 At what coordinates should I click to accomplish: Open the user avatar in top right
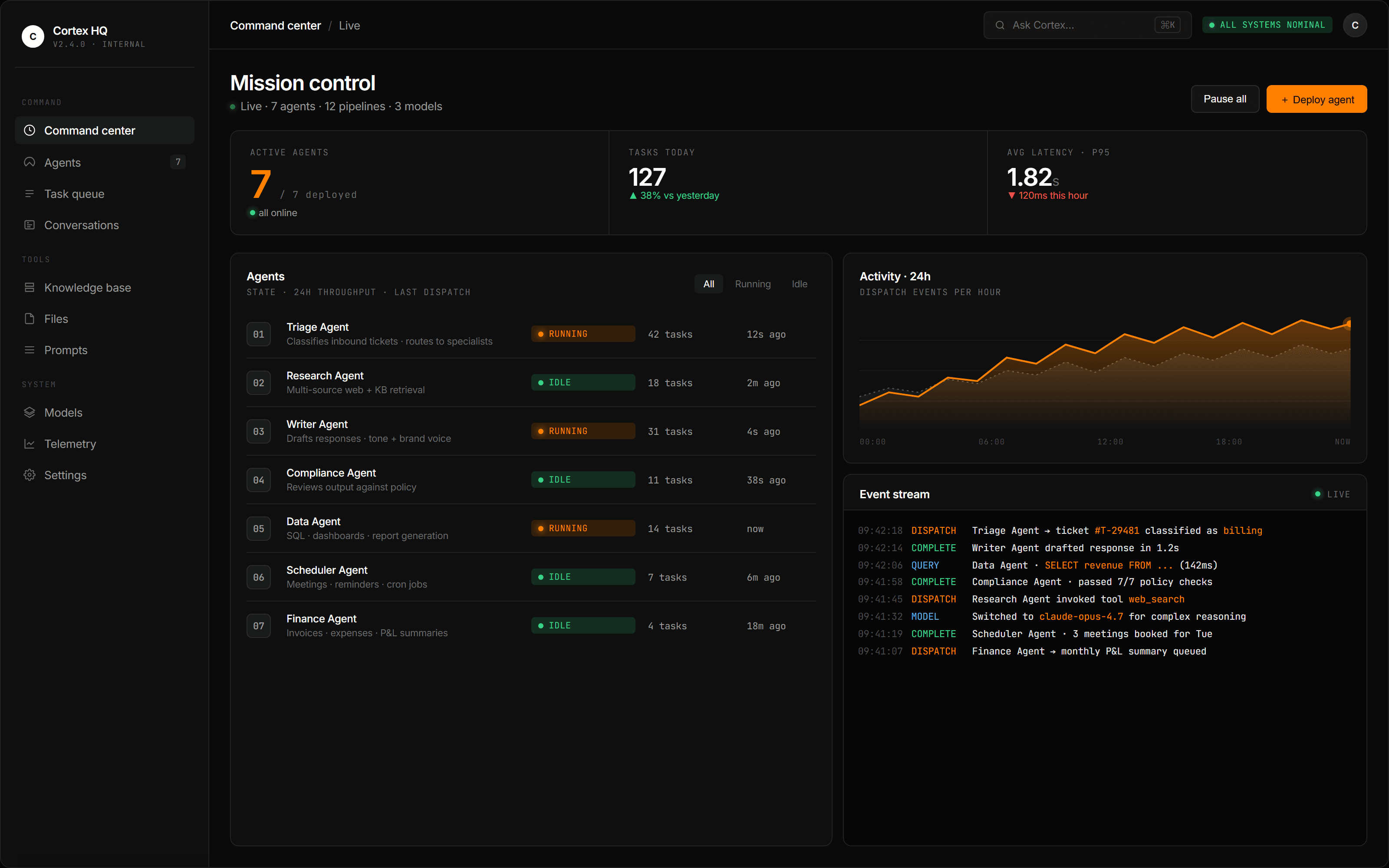[x=1355, y=25]
